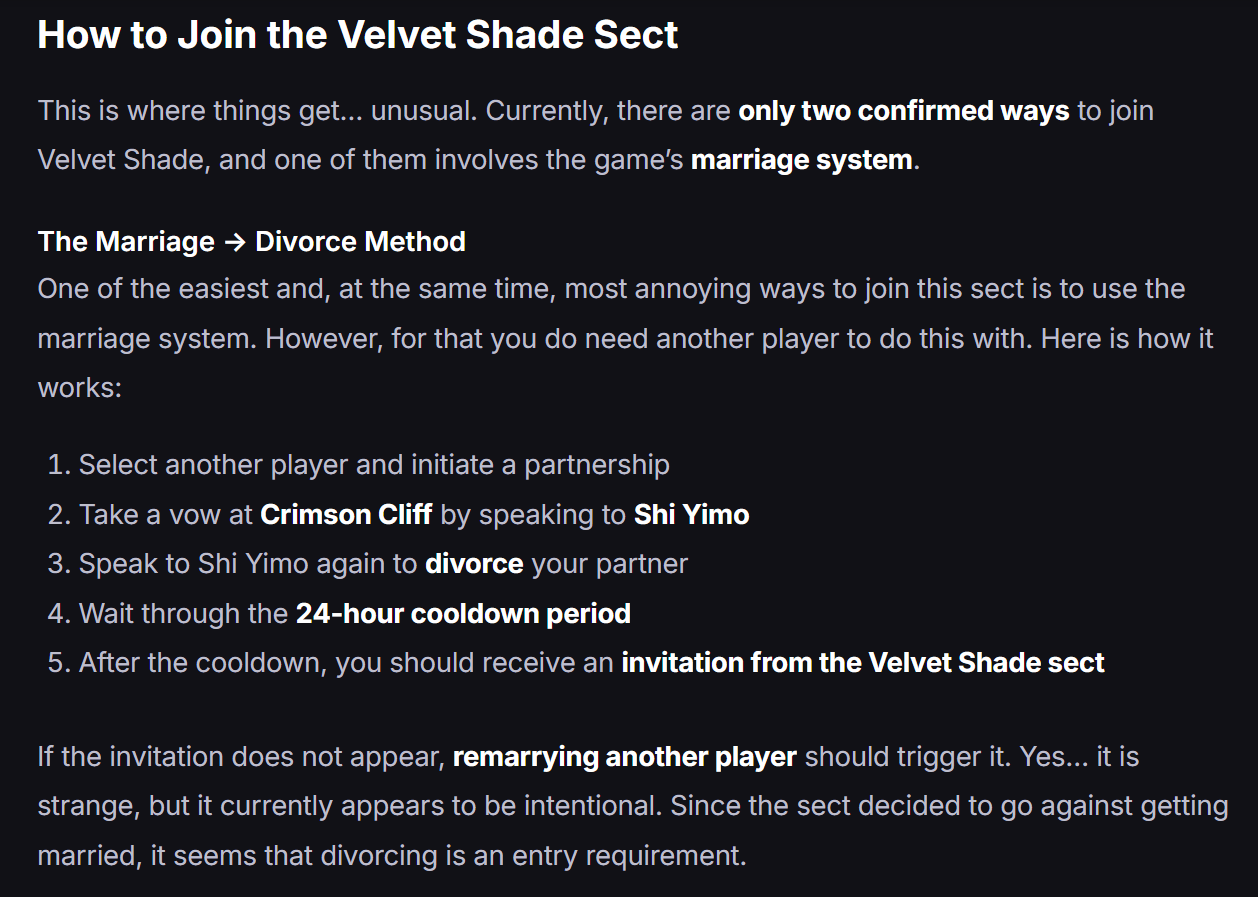
Task: Click the "How to Join the Velvet Shade Sect" heading
Action: tap(357, 35)
